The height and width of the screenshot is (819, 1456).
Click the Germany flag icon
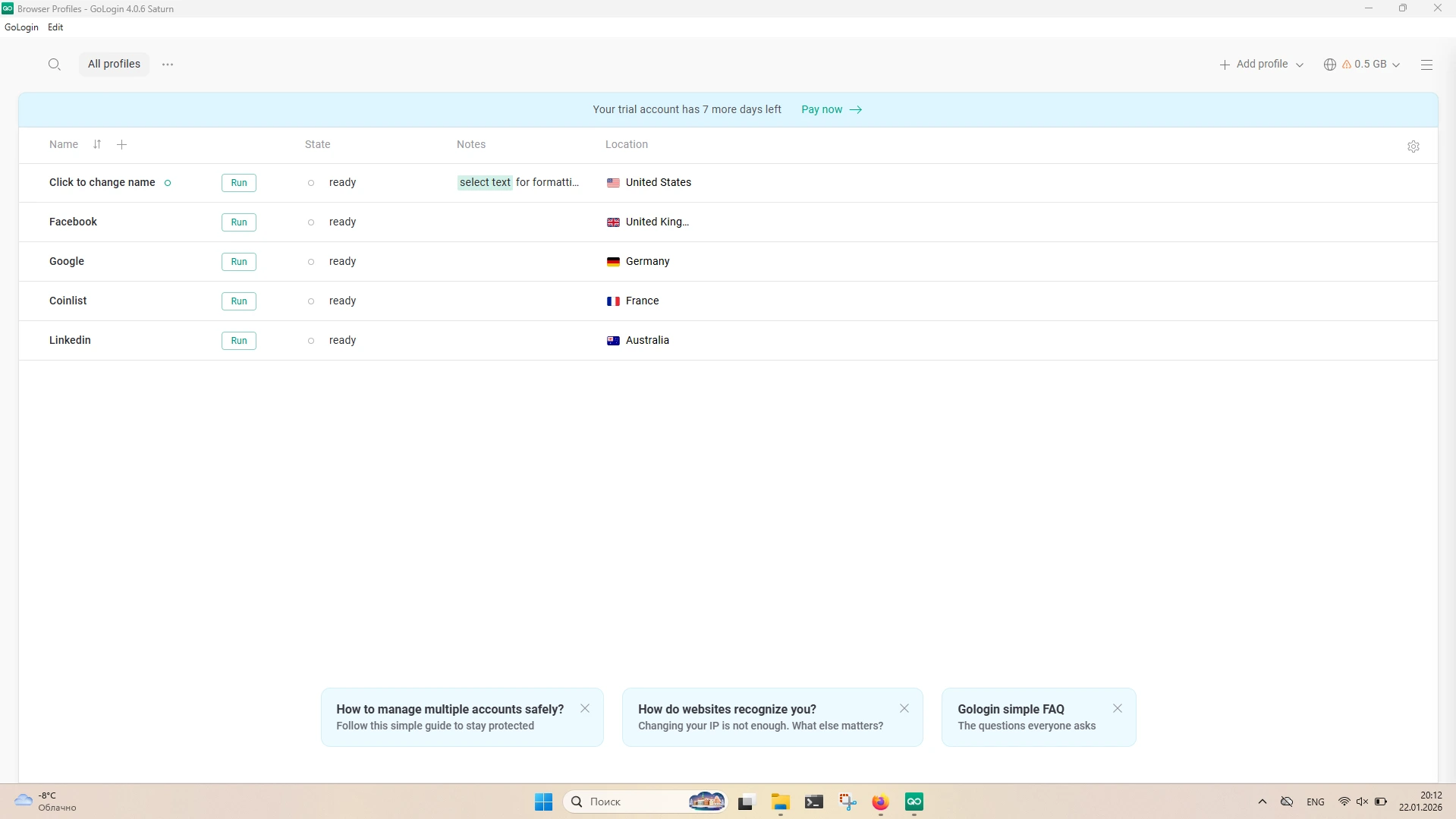613,262
